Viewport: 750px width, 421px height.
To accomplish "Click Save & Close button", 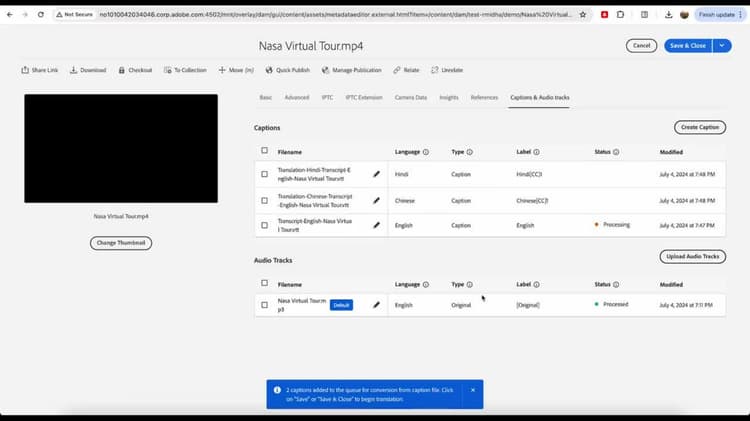I will [688, 45].
